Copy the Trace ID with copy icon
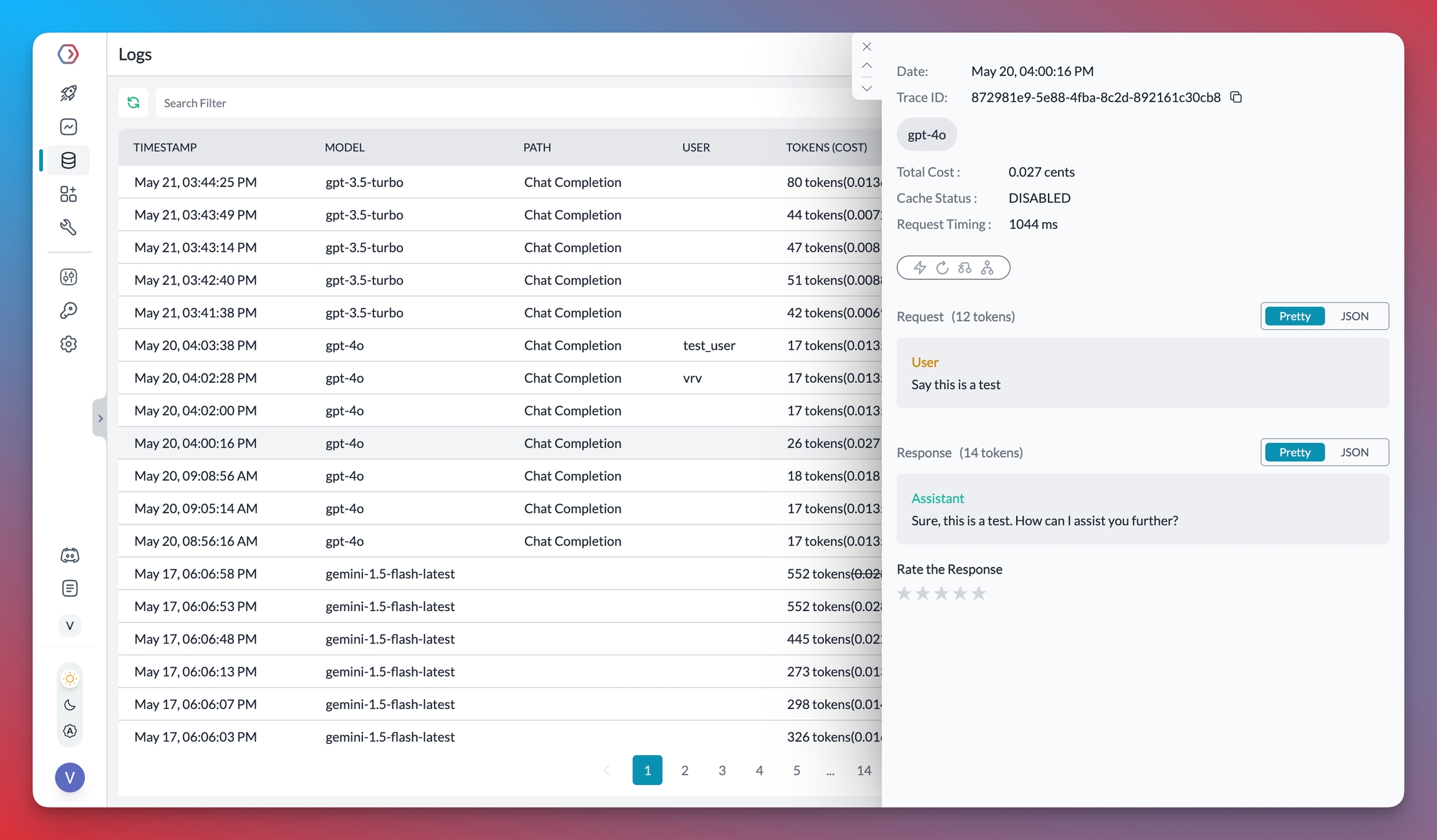The width and height of the screenshot is (1437, 840). pyautogui.click(x=1236, y=97)
